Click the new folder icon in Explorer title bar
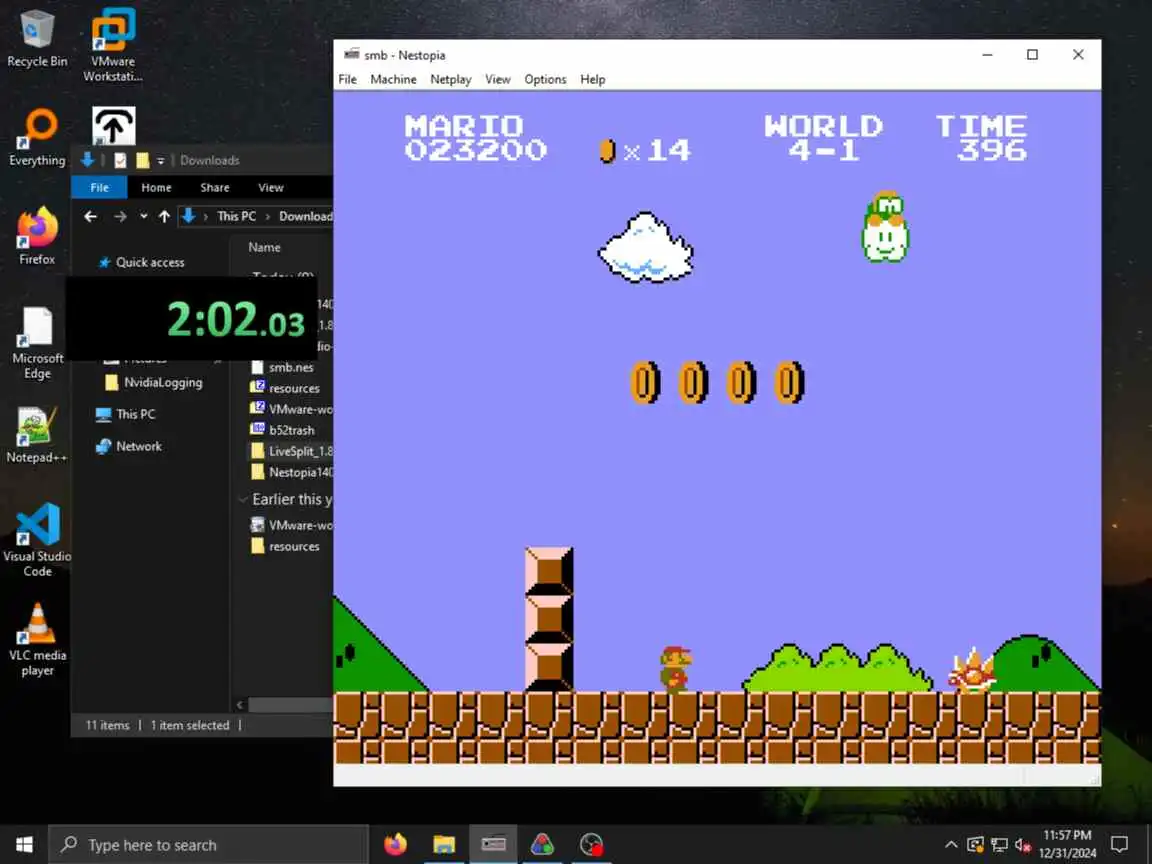Viewport: 1152px width, 864px height. tap(143, 160)
